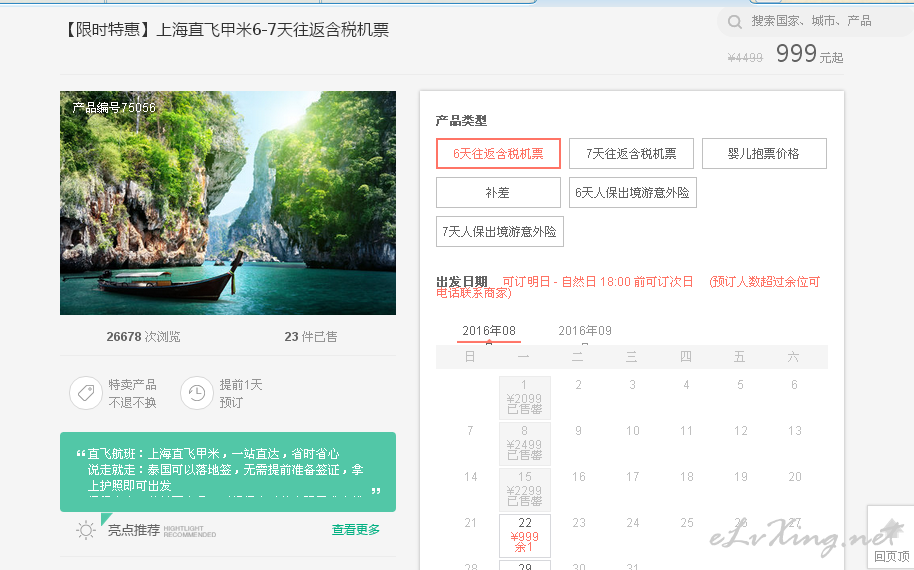Select 7天往返含税机票 product type
The image size is (914, 570).
point(631,153)
